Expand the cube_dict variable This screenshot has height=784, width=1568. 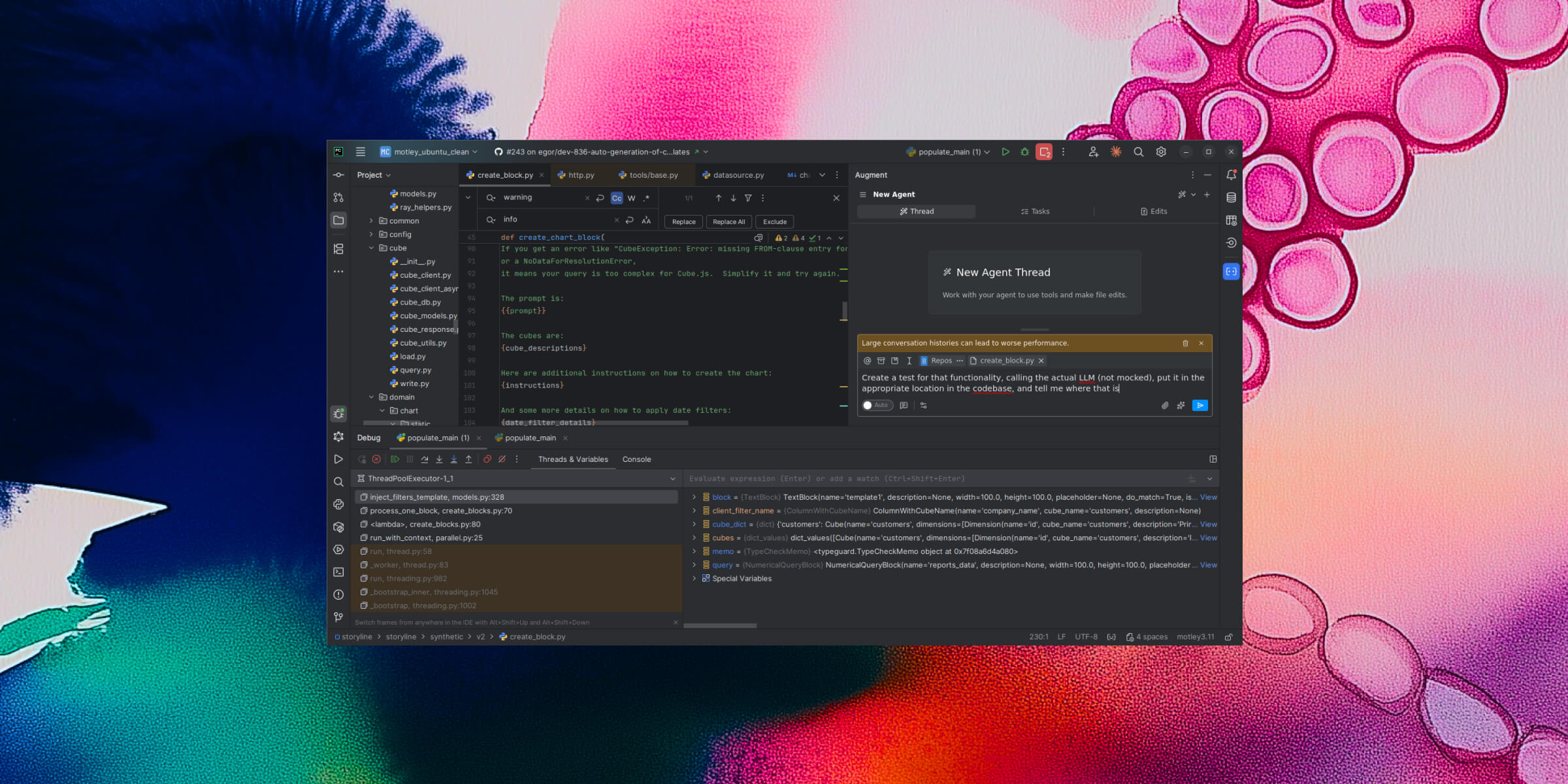(694, 525)
